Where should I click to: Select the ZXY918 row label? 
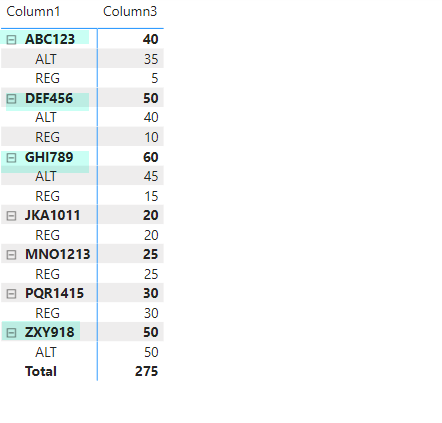(50, 332)
